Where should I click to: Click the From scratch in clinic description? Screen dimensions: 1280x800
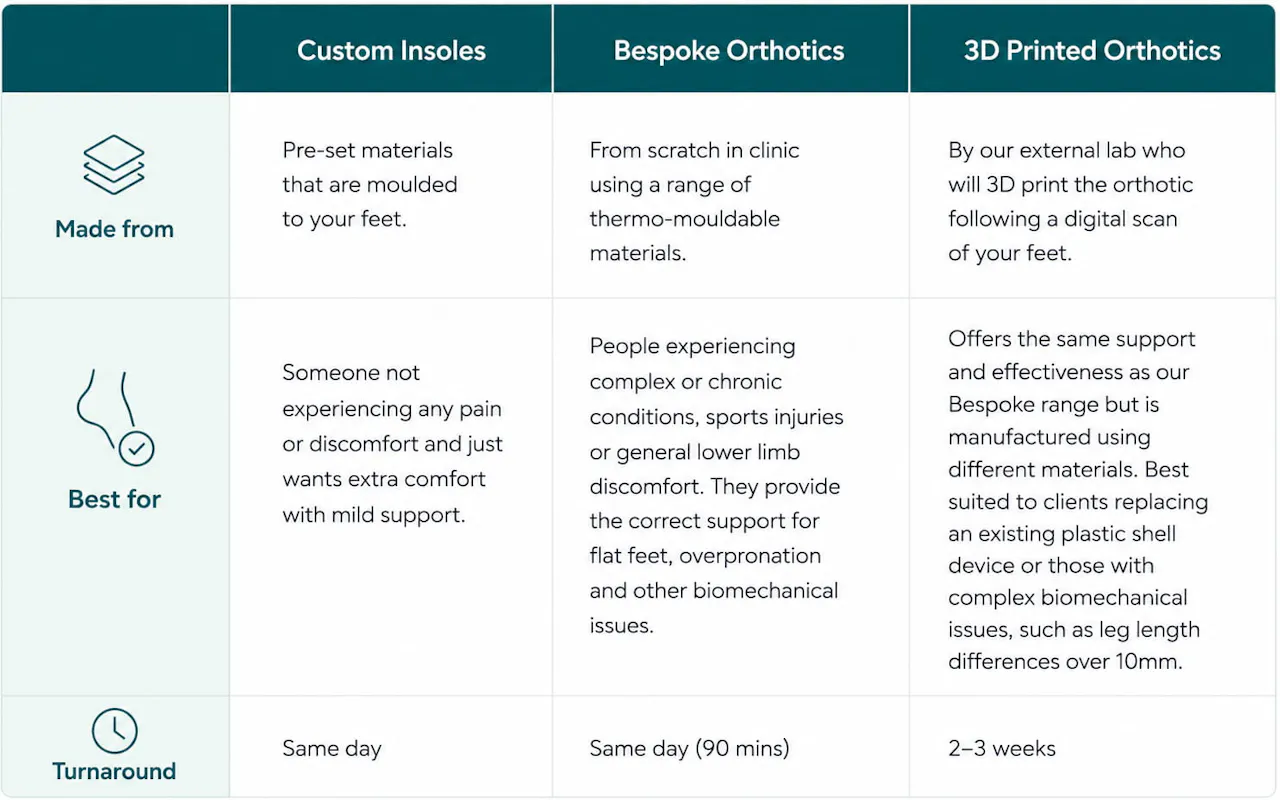pyautogui.click(x=694, y=202)
